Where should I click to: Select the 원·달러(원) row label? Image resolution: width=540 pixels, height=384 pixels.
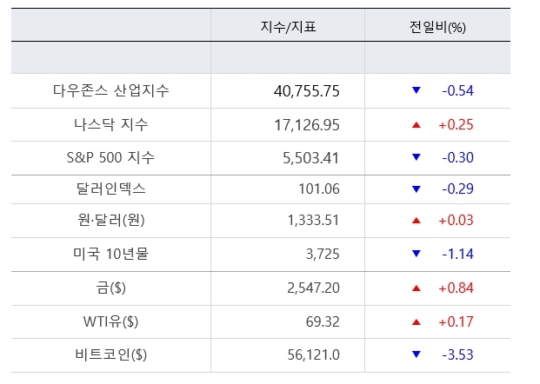click(x=111, y=220)
